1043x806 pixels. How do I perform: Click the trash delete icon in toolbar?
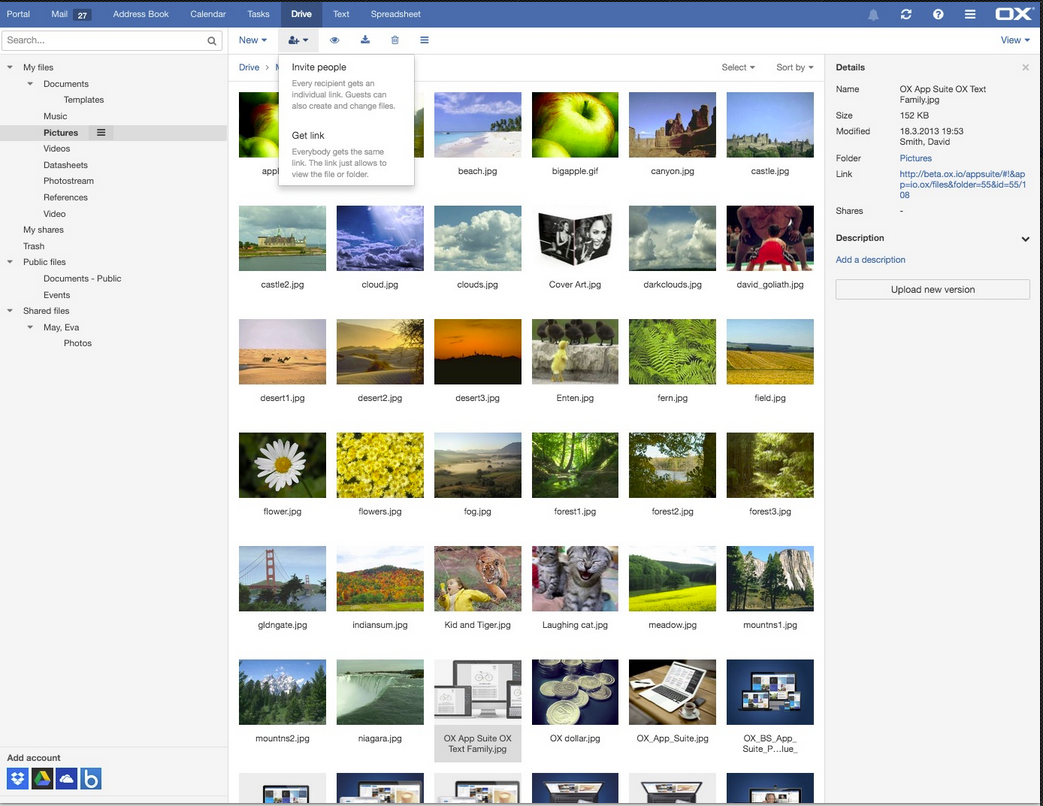[394, 40]
